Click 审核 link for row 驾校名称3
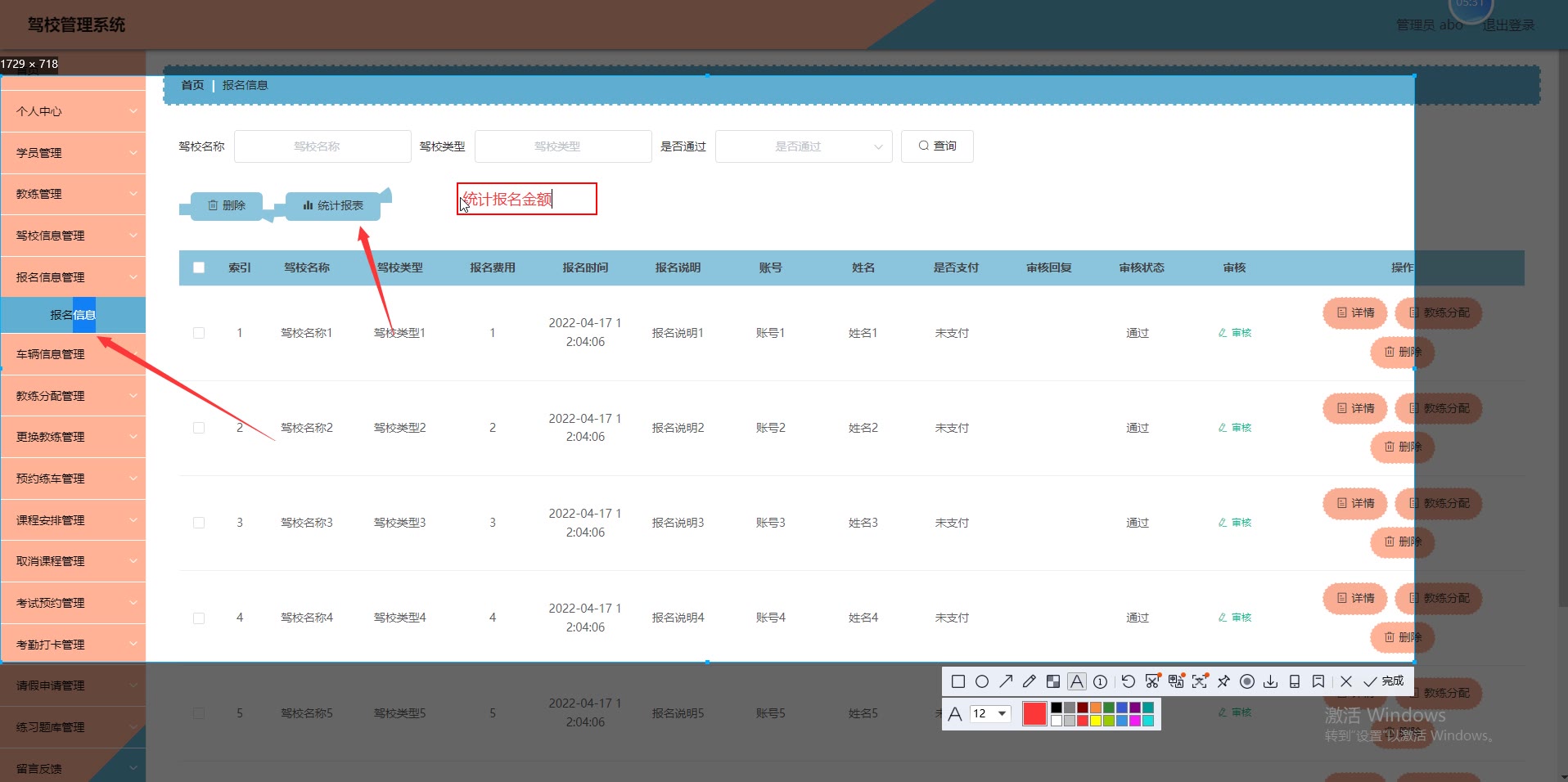This screenshot has height=782, width=1568. click(x=1235, y=523)
